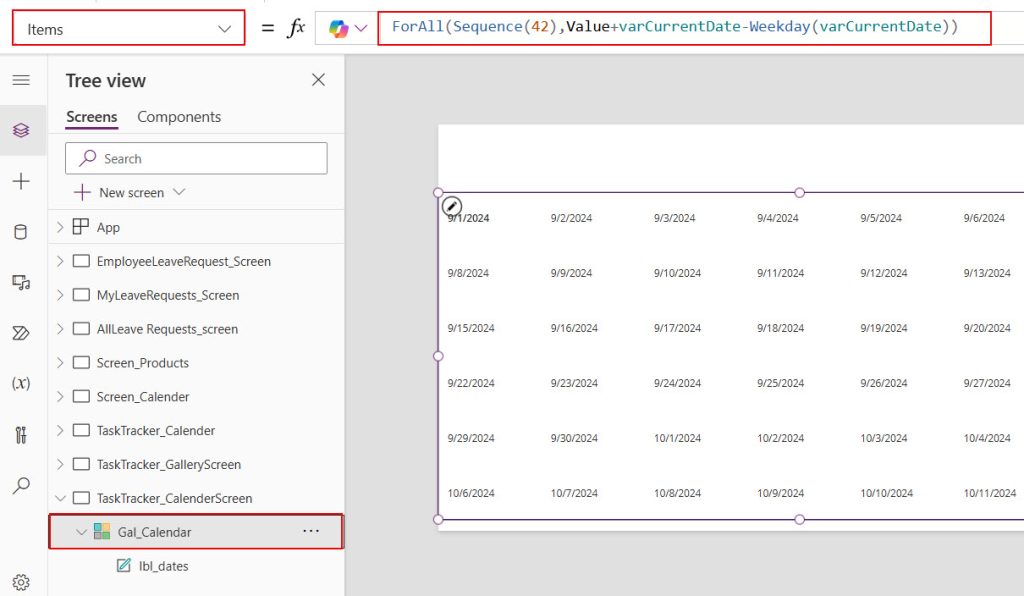This screenshot has height=596, width=1024.
Task: Open the Tree view layers icon
Action: (x=21, y=130)
